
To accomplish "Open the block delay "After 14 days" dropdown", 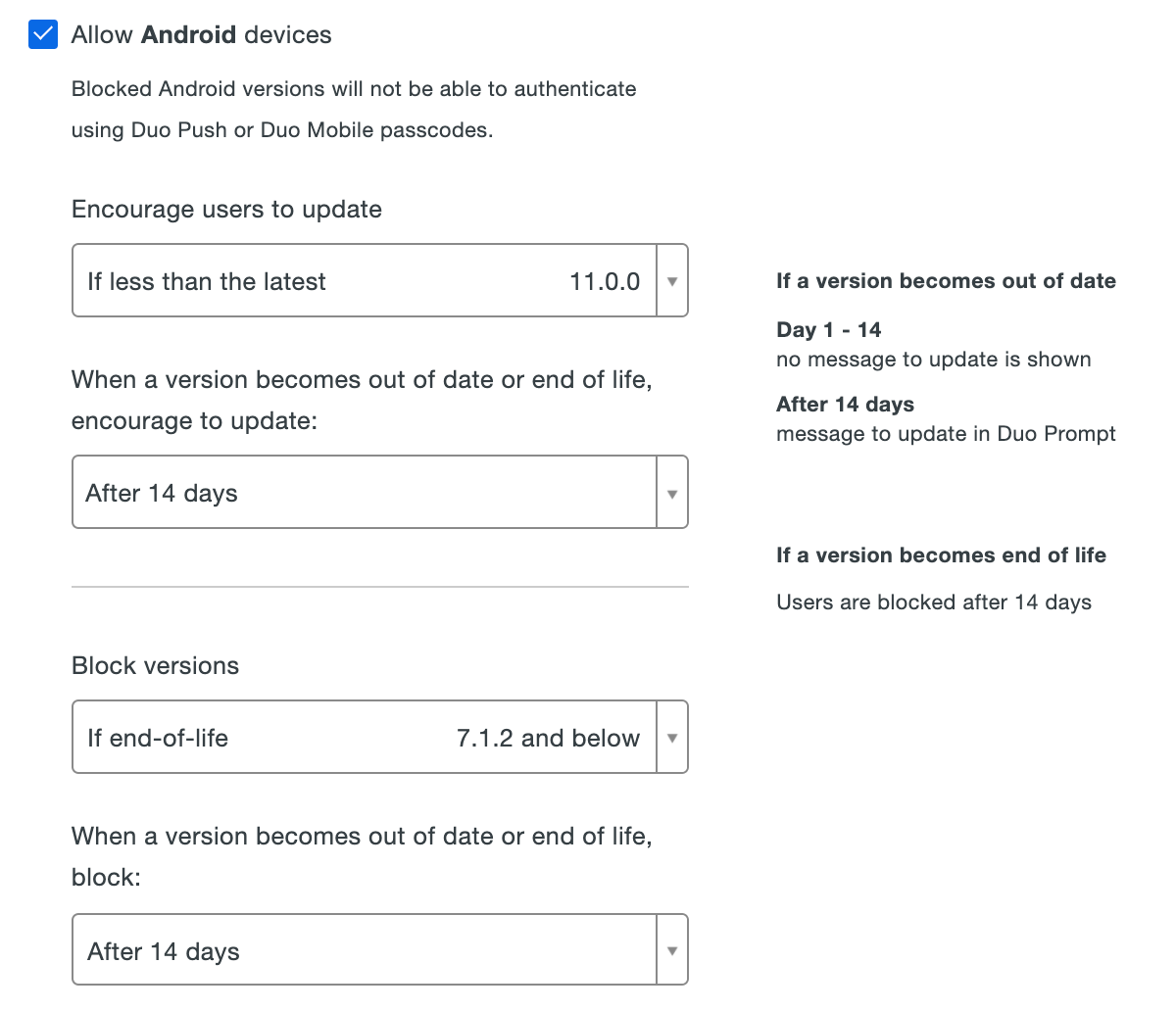I will (x=363, y=950).
